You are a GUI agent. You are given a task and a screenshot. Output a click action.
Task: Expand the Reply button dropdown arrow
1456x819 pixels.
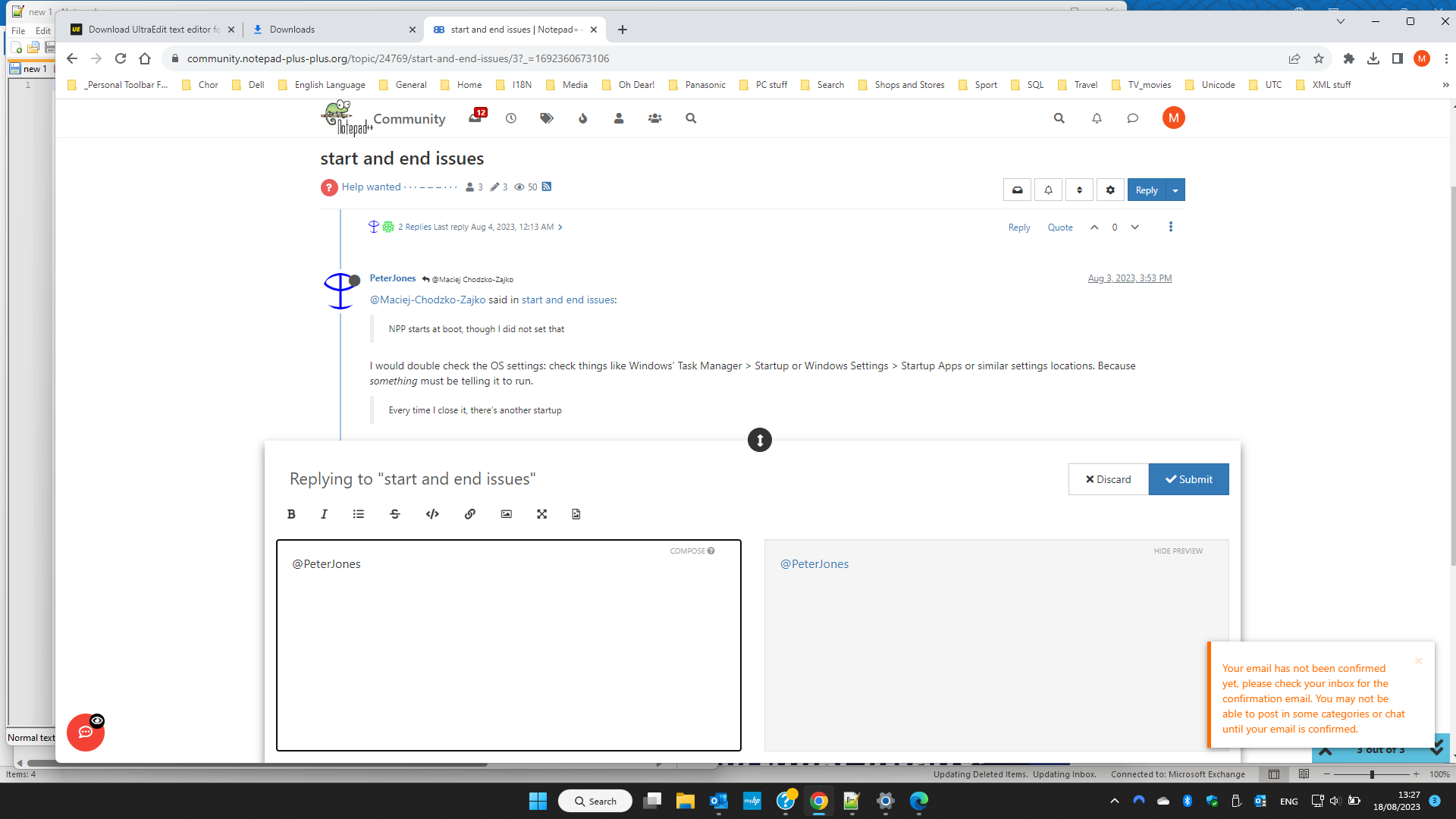coord(1175,190)
